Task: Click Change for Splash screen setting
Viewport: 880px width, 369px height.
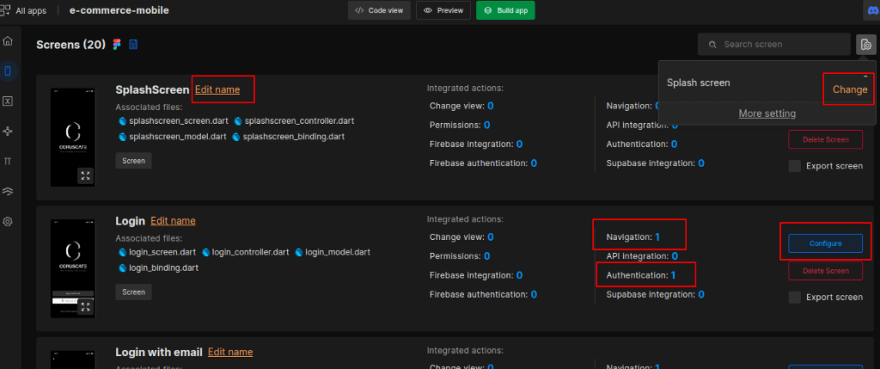Action: [850, 90]
